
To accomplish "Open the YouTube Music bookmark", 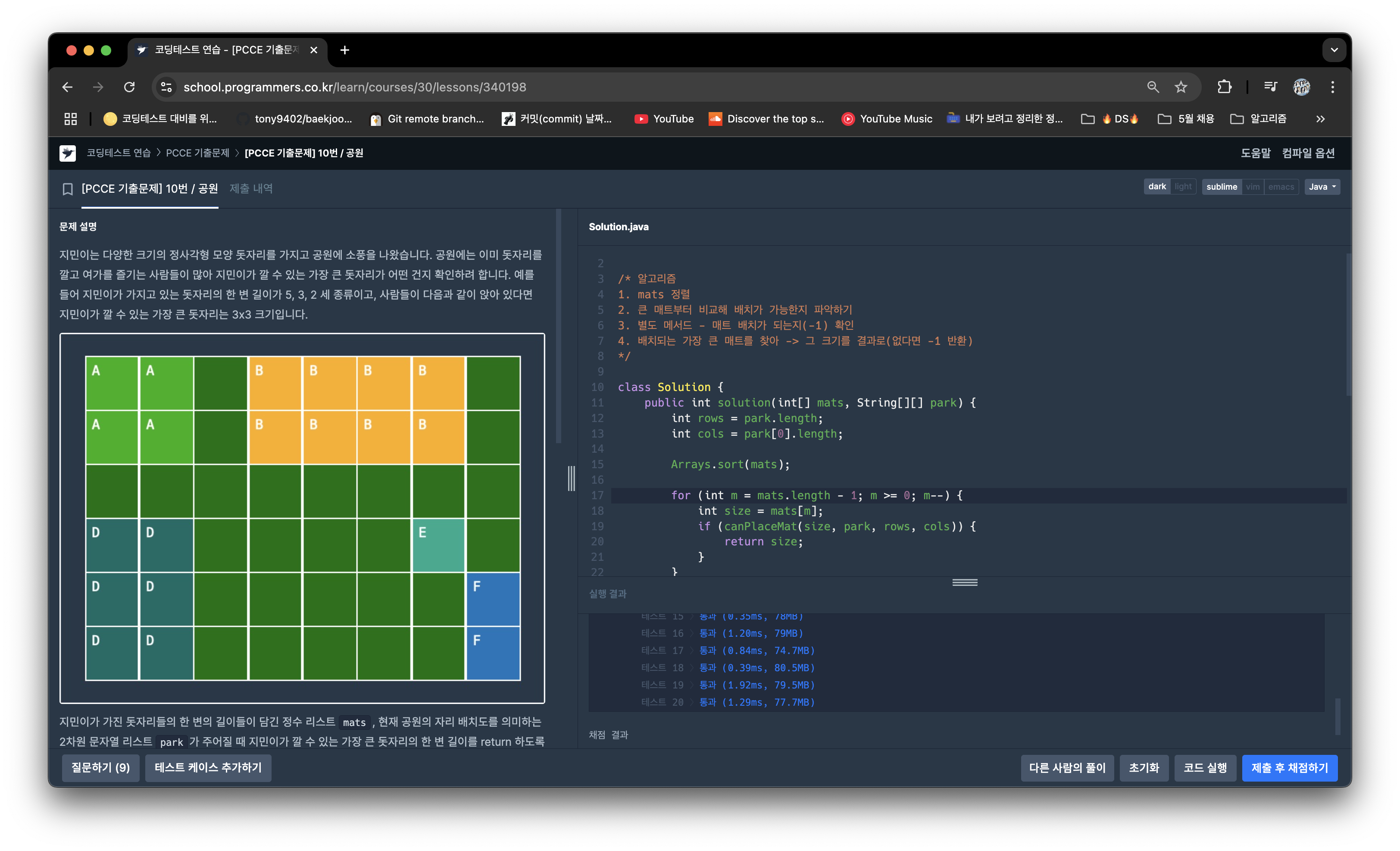I will point(886,119).
